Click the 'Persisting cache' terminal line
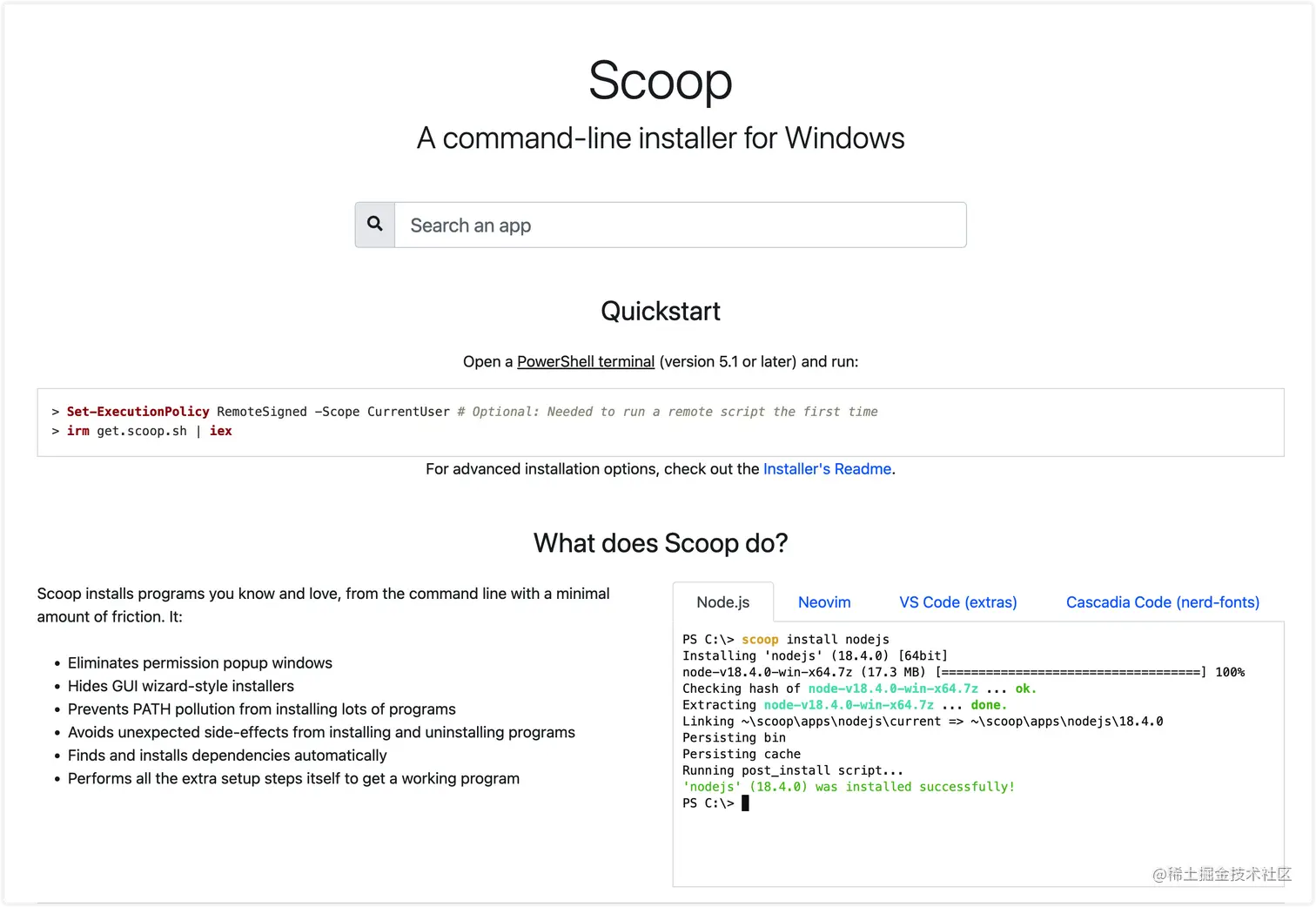 click(742, 755)
